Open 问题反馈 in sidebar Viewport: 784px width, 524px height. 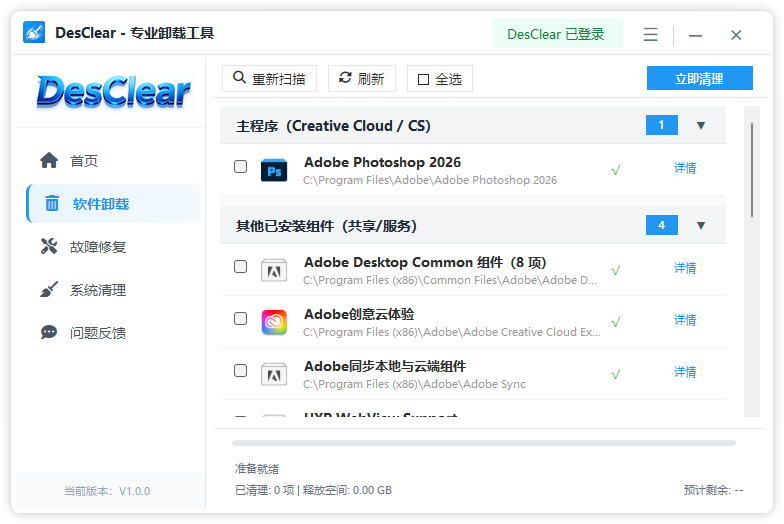tap(114, 332)
